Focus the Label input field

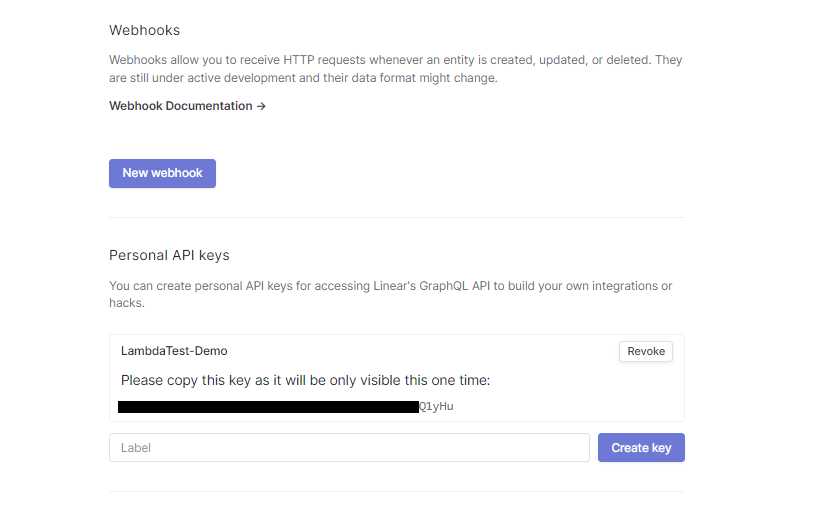pyautogui.click(x=349, y=448)
